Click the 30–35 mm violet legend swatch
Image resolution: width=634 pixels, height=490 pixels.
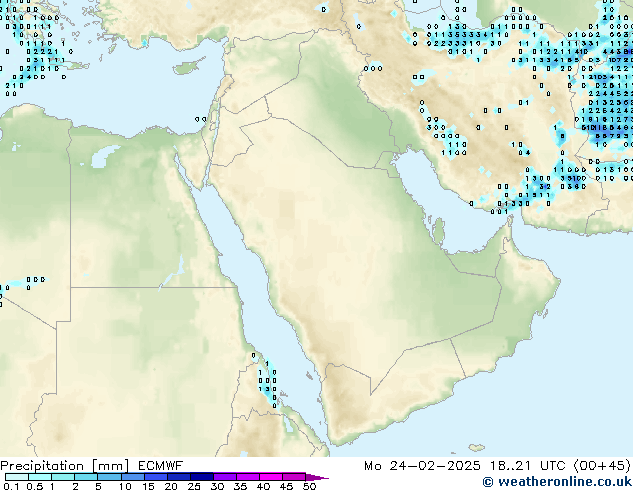pyautogui.click(x=225, y=477)
